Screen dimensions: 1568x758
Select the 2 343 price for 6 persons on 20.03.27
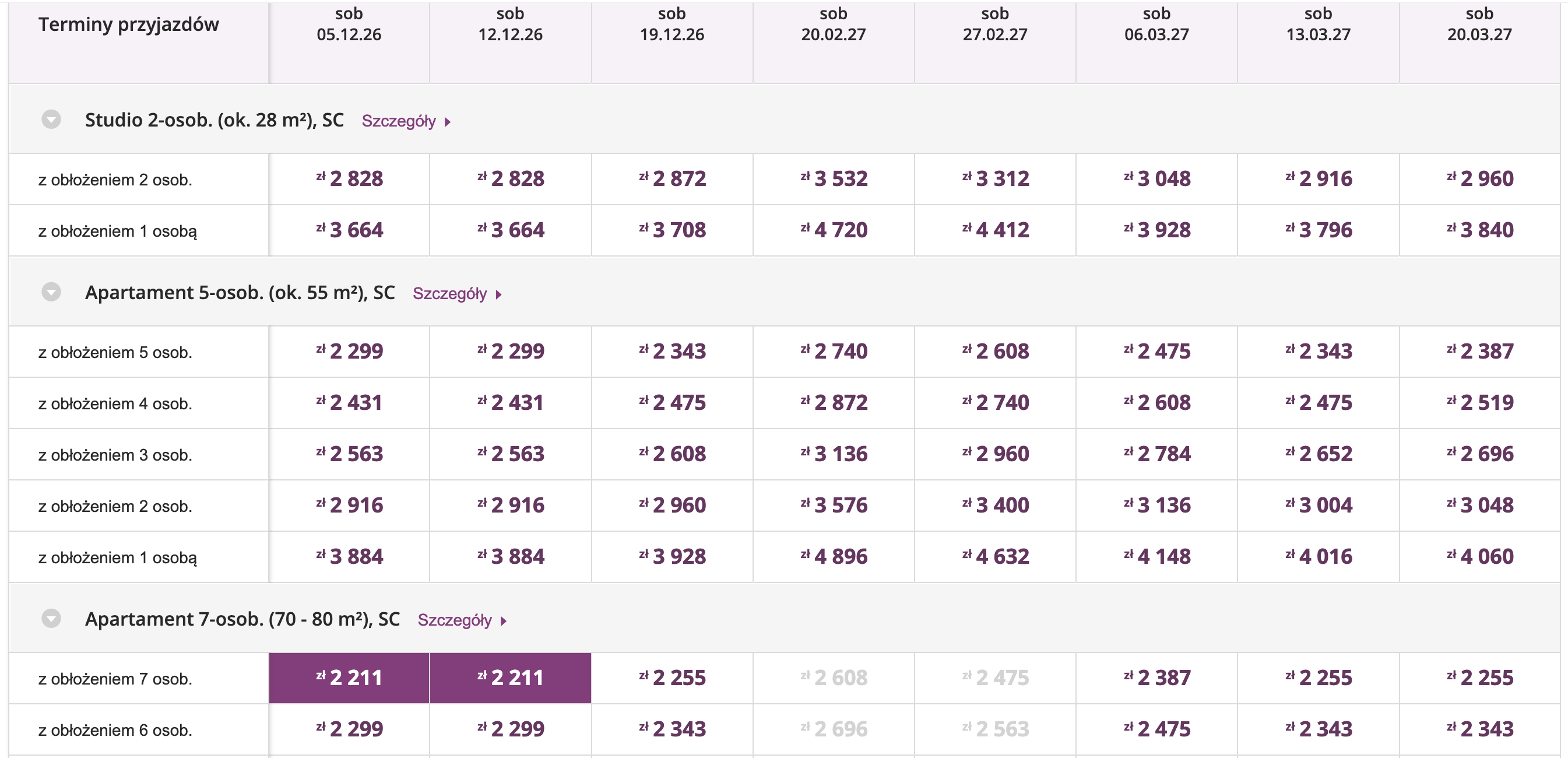click(x=1480, y=729)
